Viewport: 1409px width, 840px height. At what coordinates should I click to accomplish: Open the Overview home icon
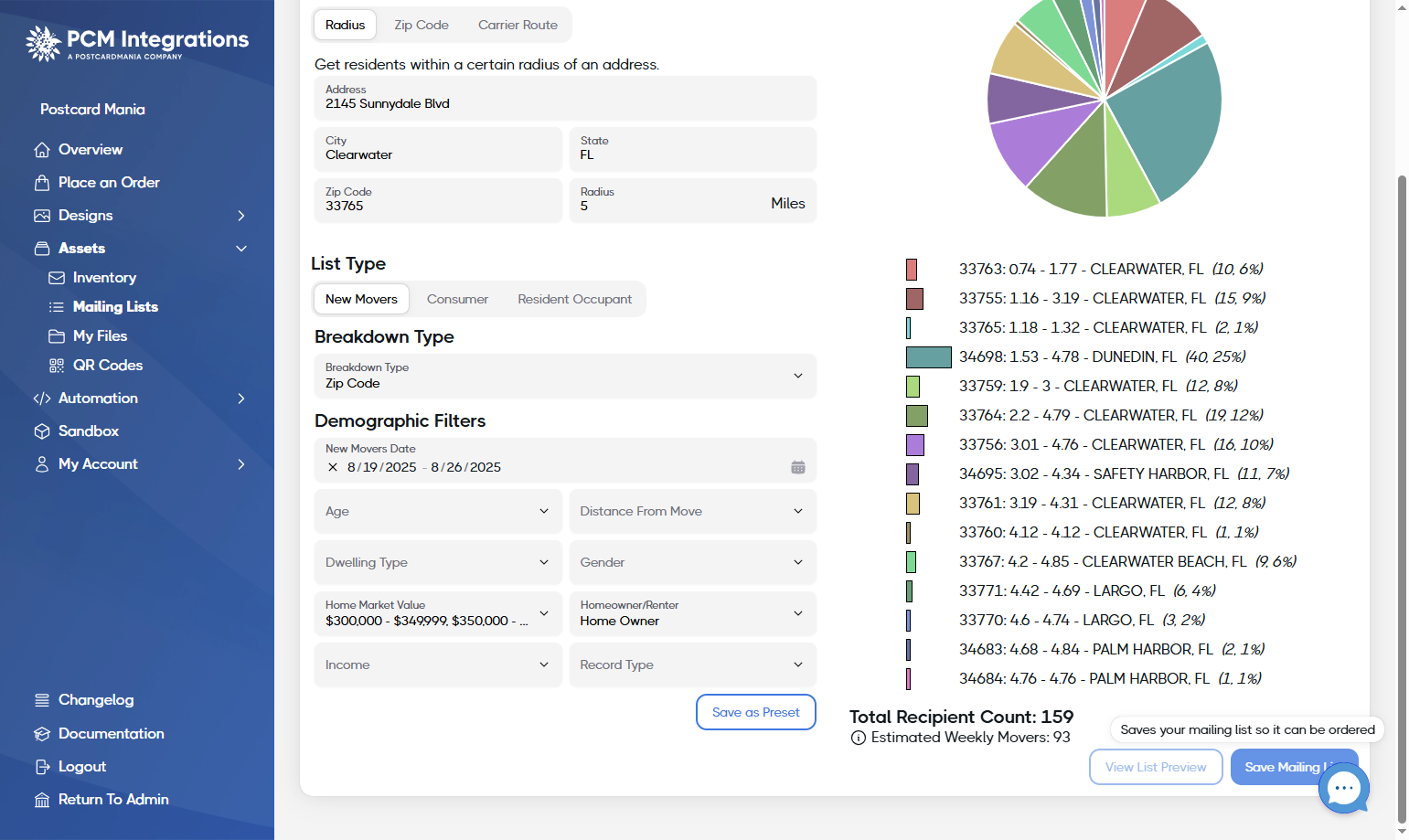[42, 150]
